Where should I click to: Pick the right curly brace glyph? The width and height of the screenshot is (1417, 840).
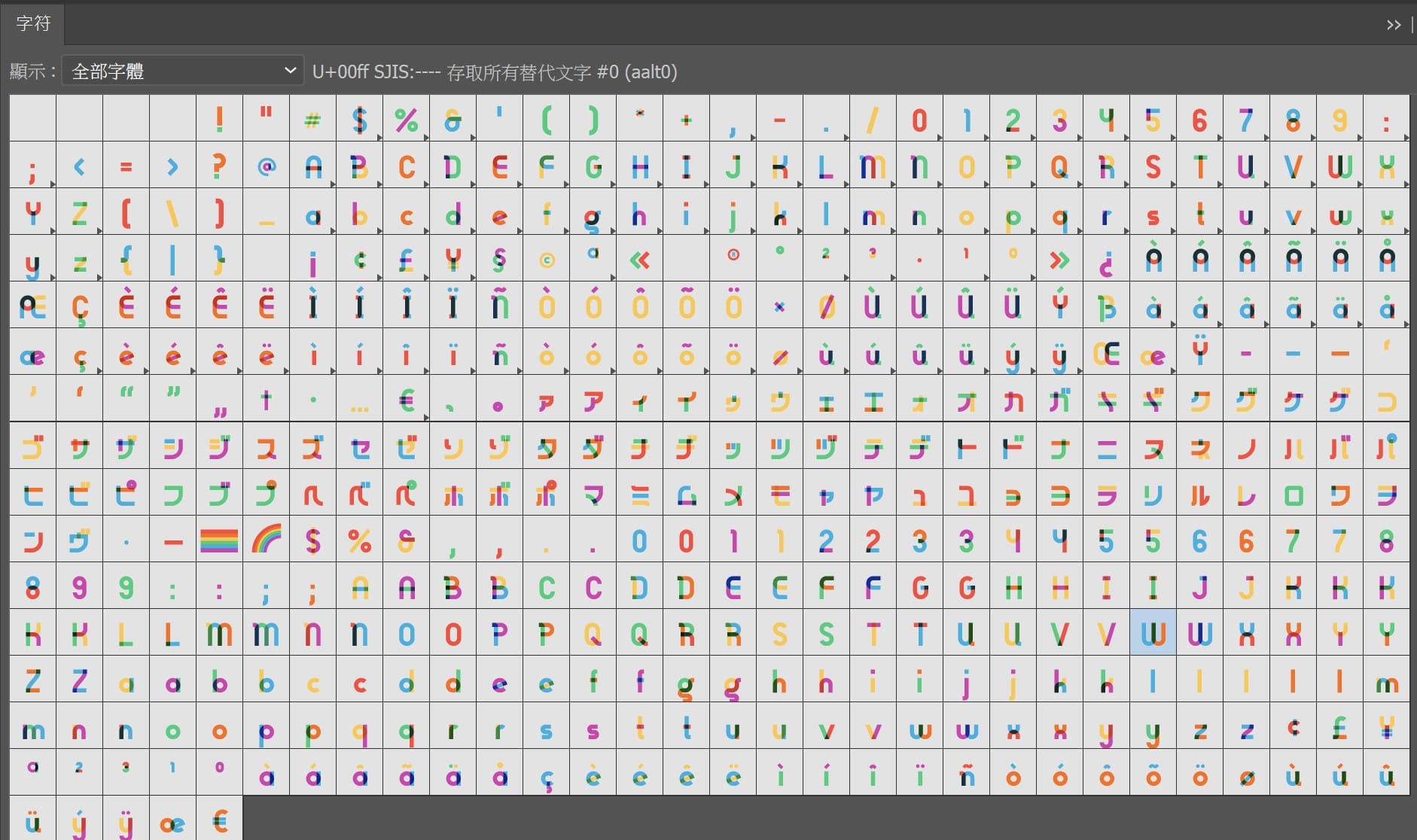[220, 259]
